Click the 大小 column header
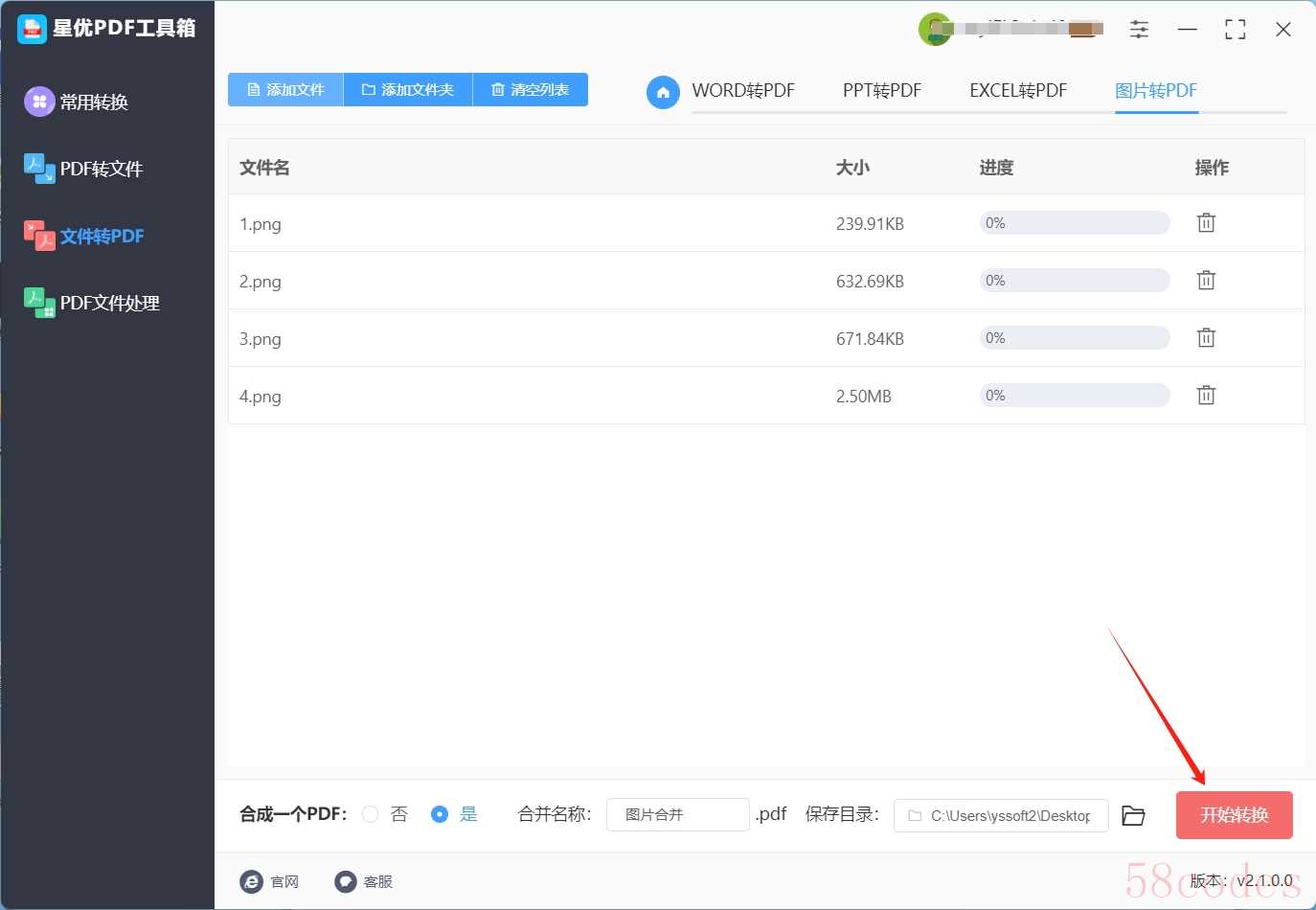This screenshot has width=1316, height=910. [852, 168]
